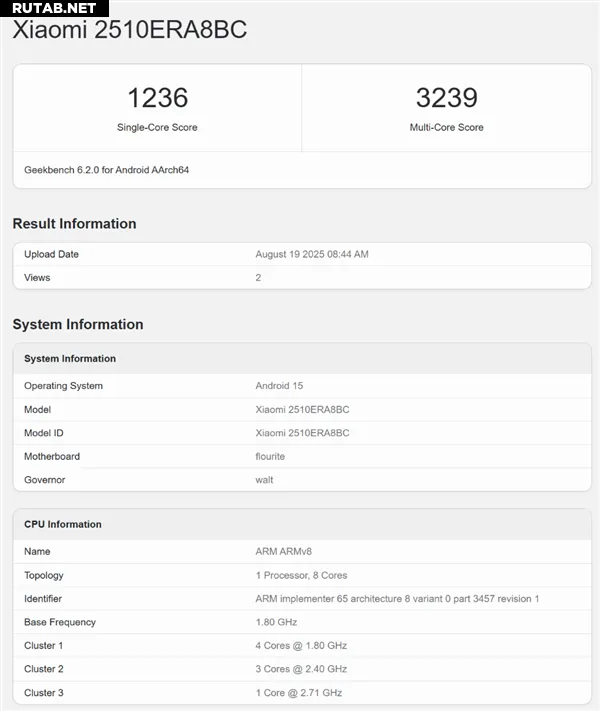Select the Android 15 value
Viewport: 600px width, 711px height.
[279, 386]
